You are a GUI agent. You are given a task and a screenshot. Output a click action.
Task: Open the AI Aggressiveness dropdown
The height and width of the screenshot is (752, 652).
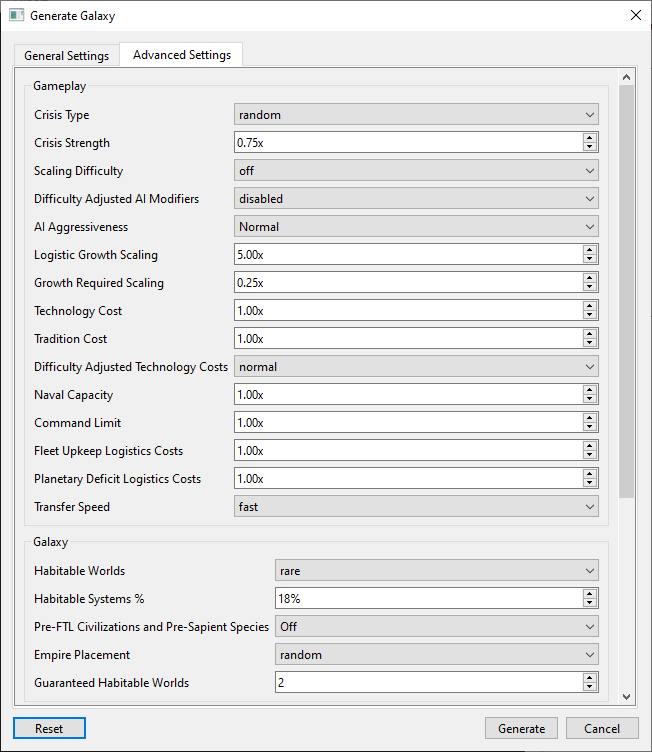[x=416, y=227]
